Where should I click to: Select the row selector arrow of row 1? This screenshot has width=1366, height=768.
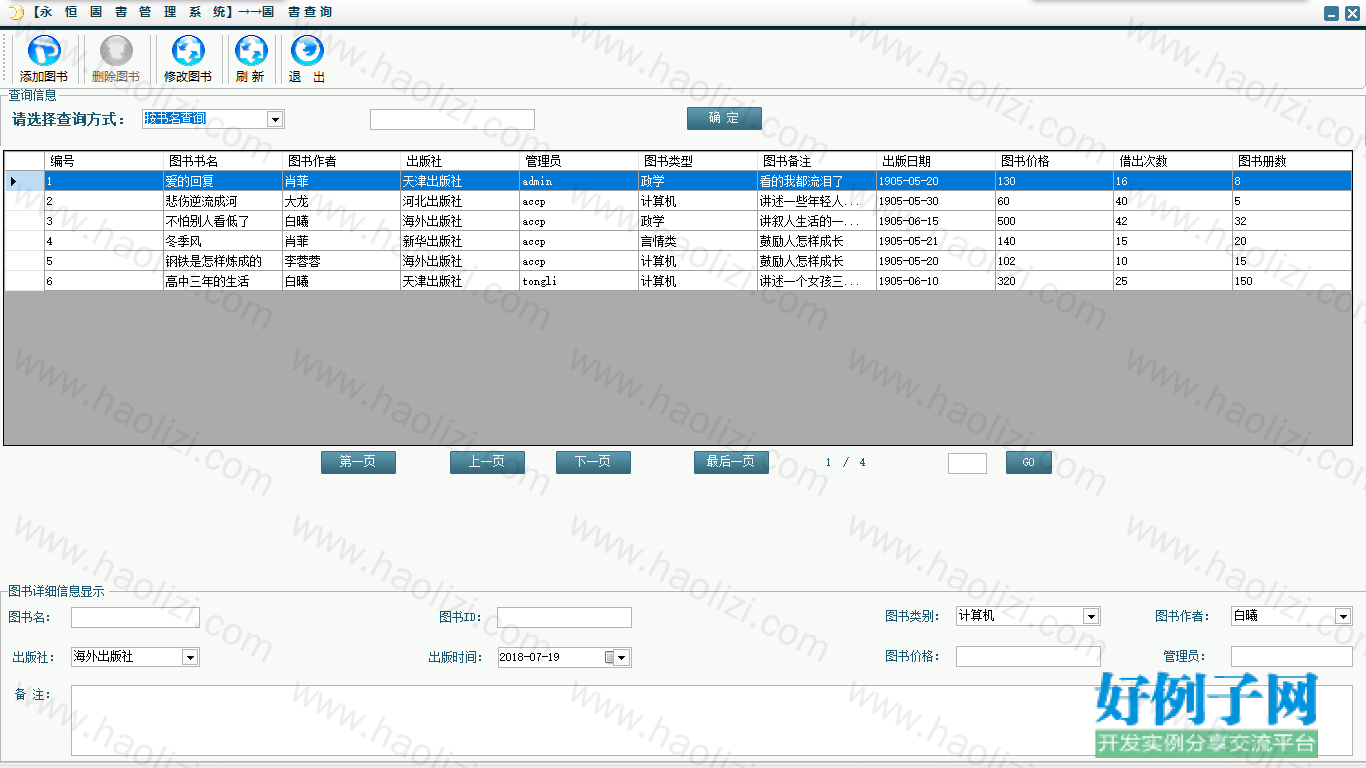click(x=24, y=181)
